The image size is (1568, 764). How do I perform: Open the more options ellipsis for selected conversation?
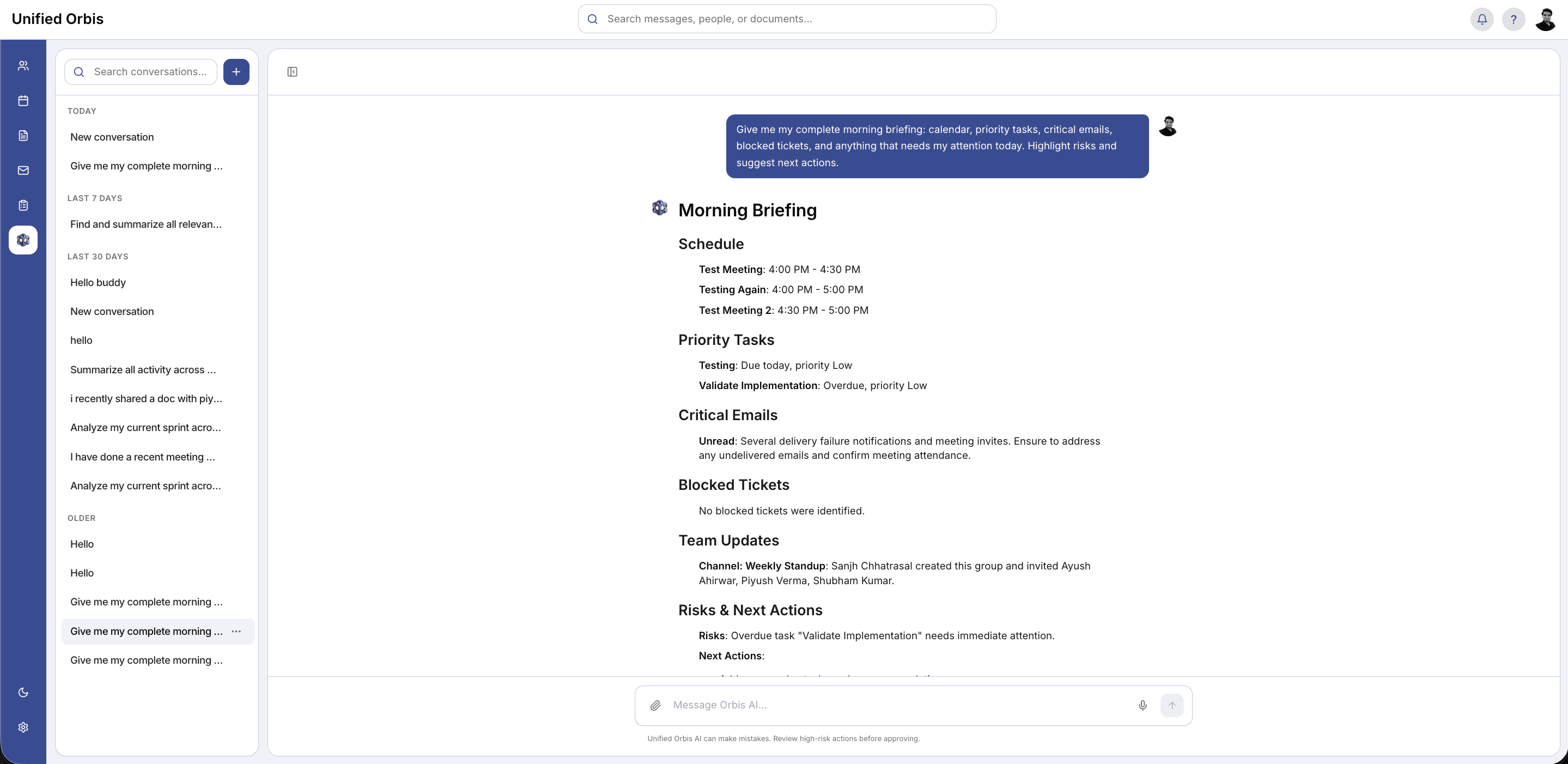(x=236, y=631)
